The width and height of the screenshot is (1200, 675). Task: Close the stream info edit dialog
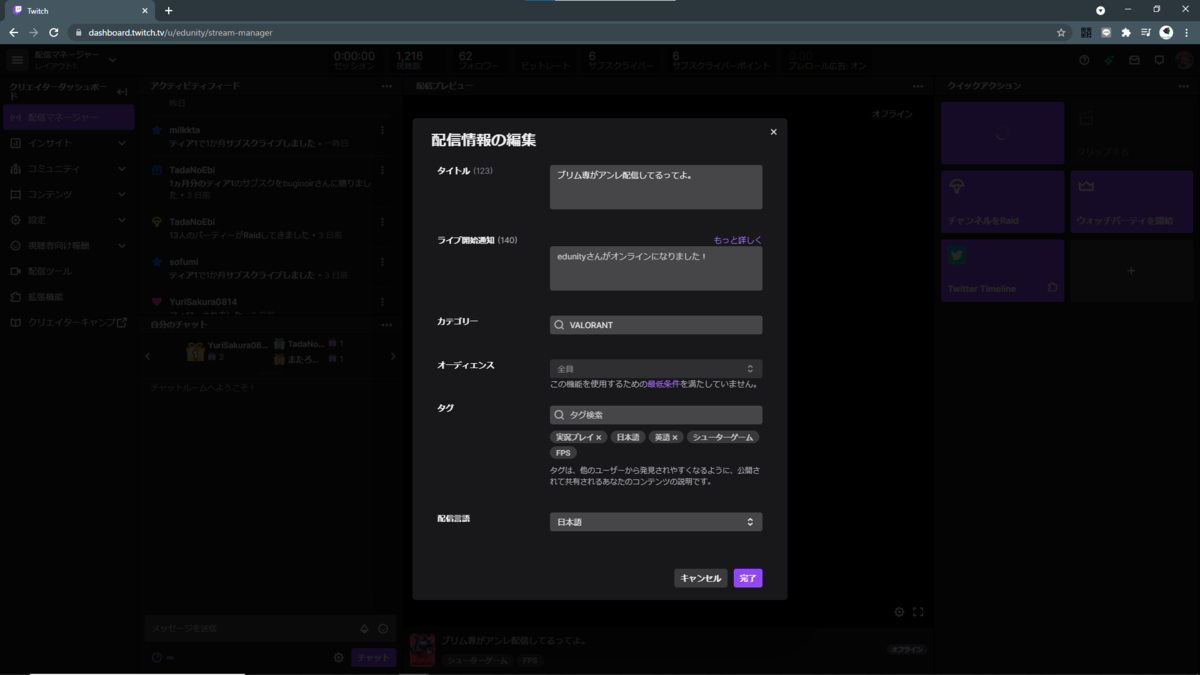773,132
